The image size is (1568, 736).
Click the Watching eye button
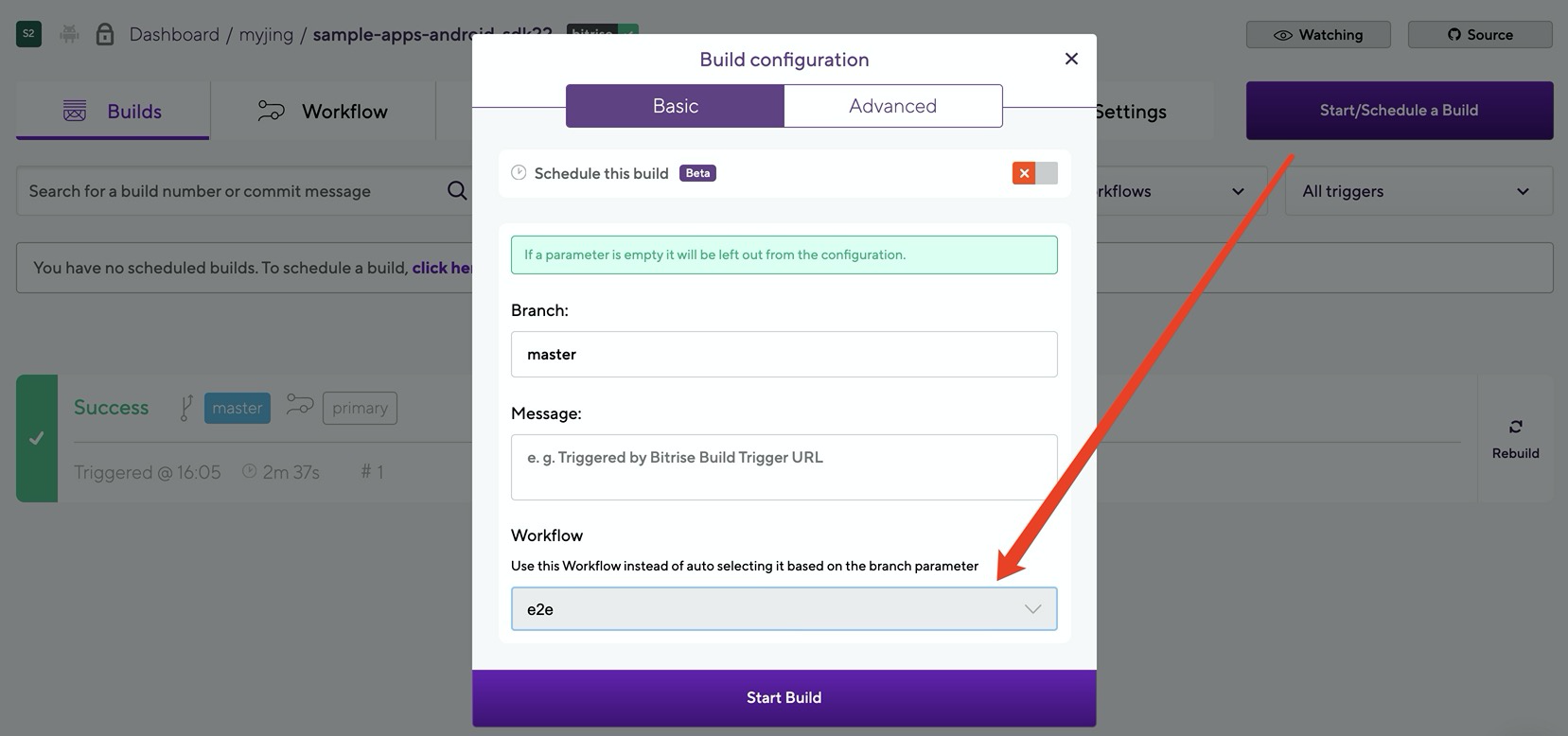coord(1318,35)
